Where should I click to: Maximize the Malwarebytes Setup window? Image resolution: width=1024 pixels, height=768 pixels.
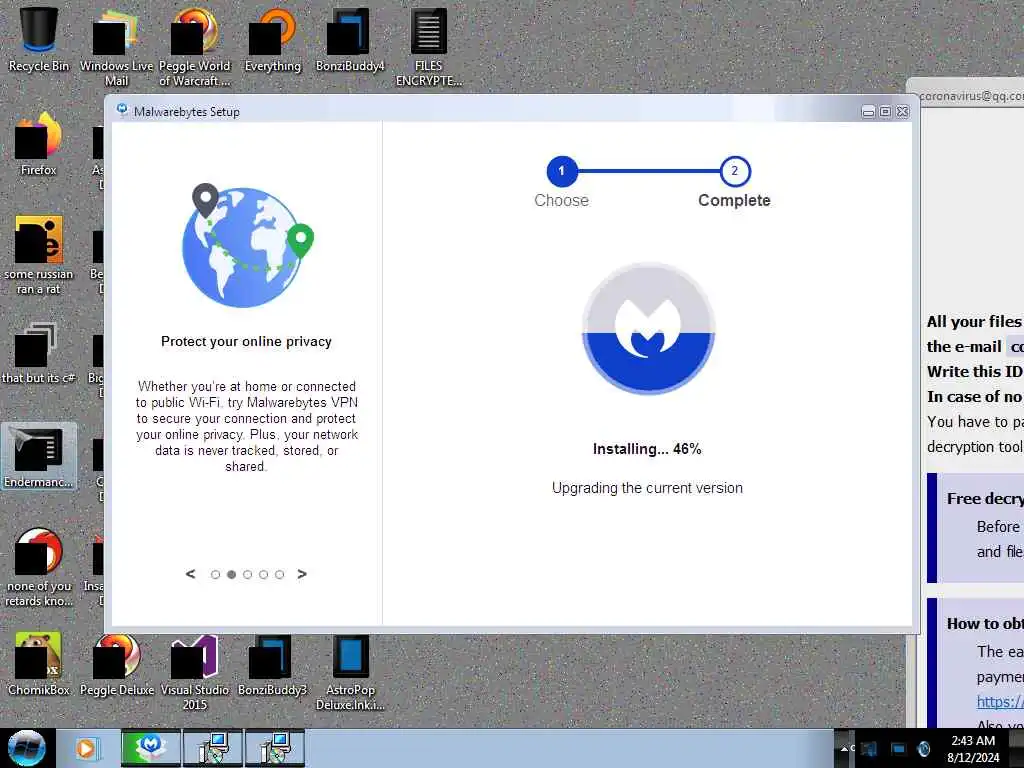885,112
